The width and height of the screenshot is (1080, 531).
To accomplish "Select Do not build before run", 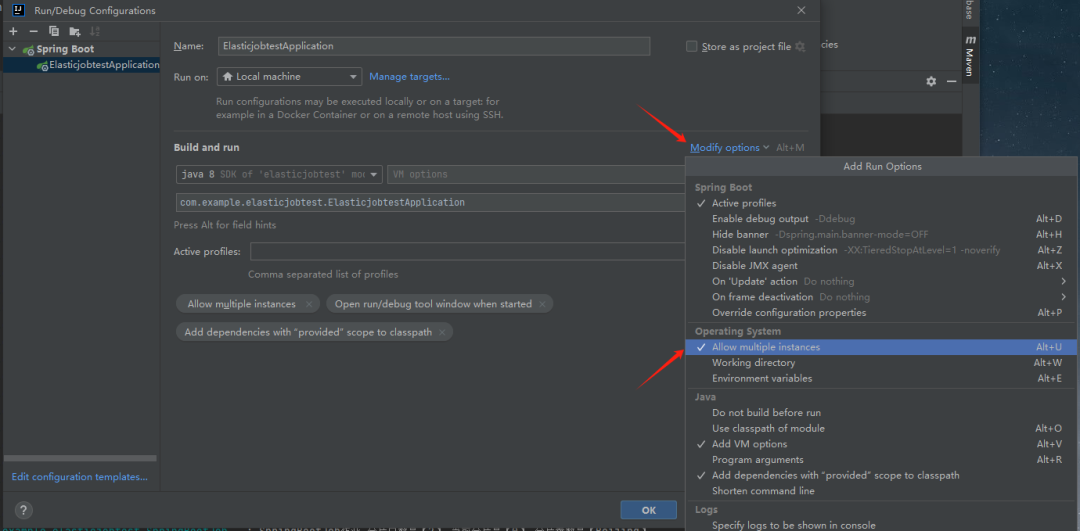I will click(881, 413).
